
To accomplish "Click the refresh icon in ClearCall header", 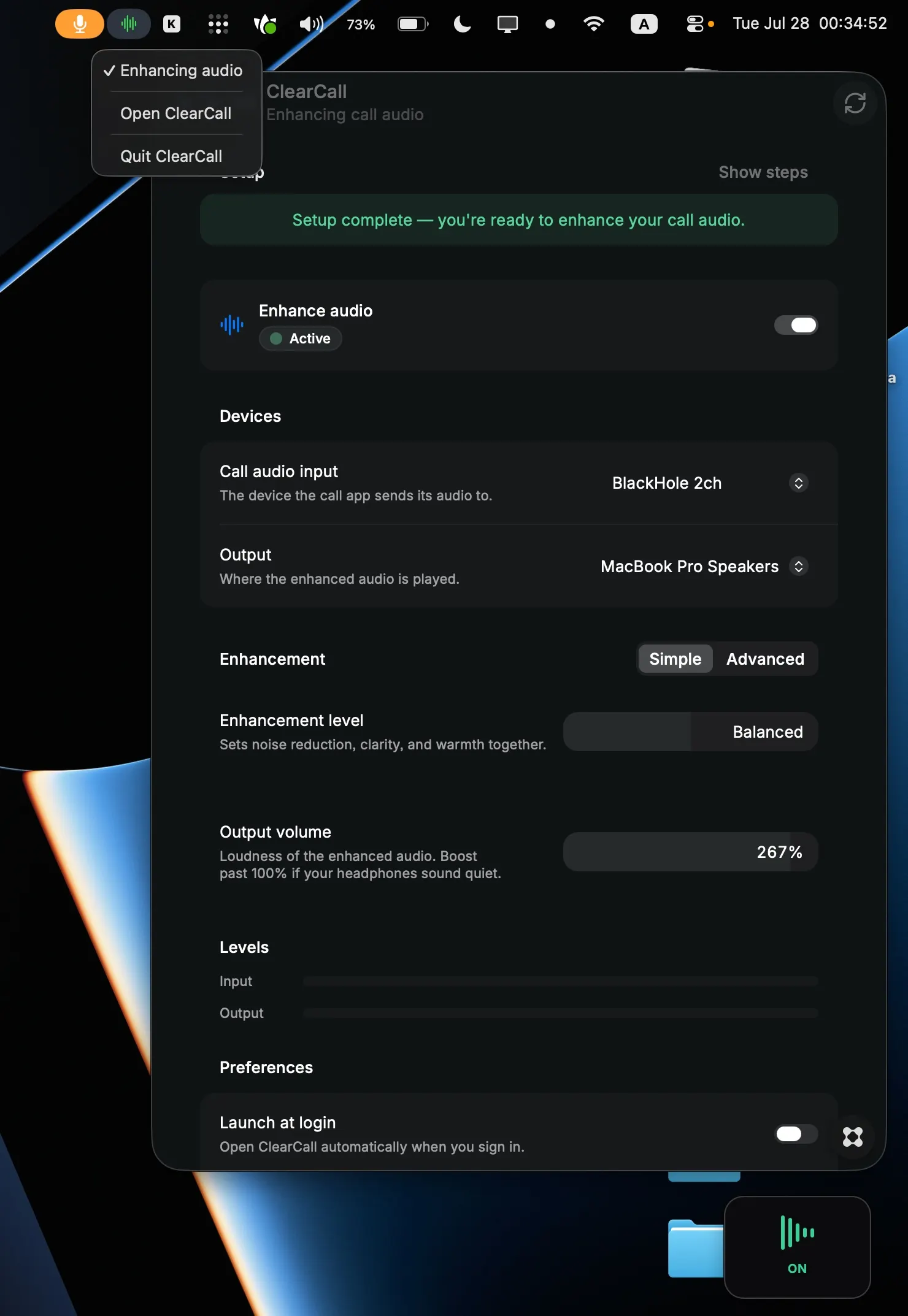I will 855,103.
